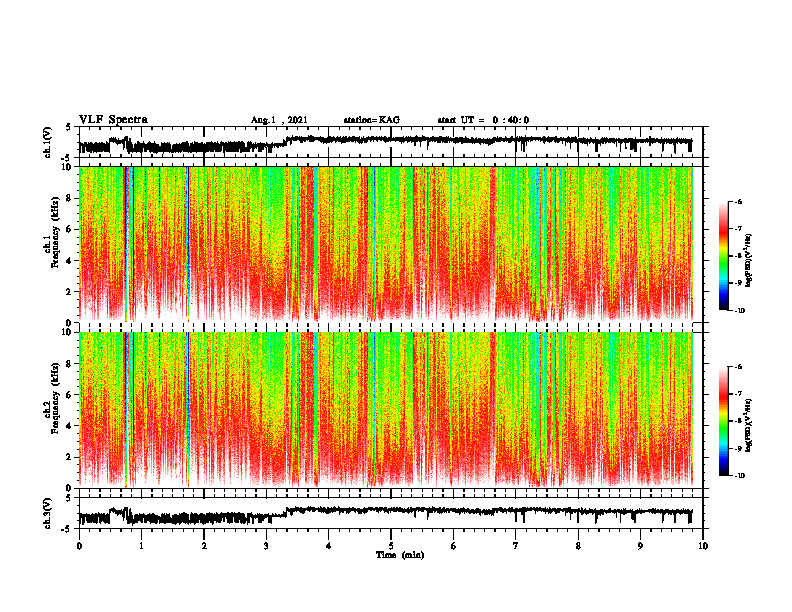Viewport: 792px width, 612px height.
Task: Click the time-axis tick label '1'
Action: (141, 546)
